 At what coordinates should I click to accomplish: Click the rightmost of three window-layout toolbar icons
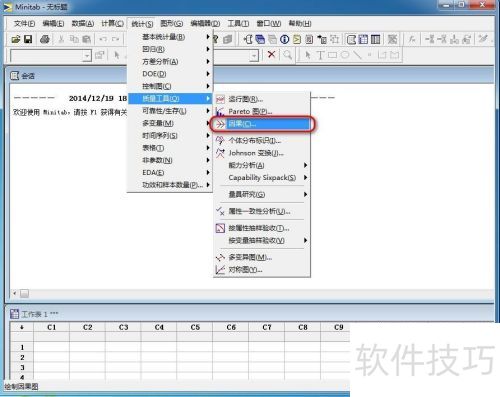point(376,39)
